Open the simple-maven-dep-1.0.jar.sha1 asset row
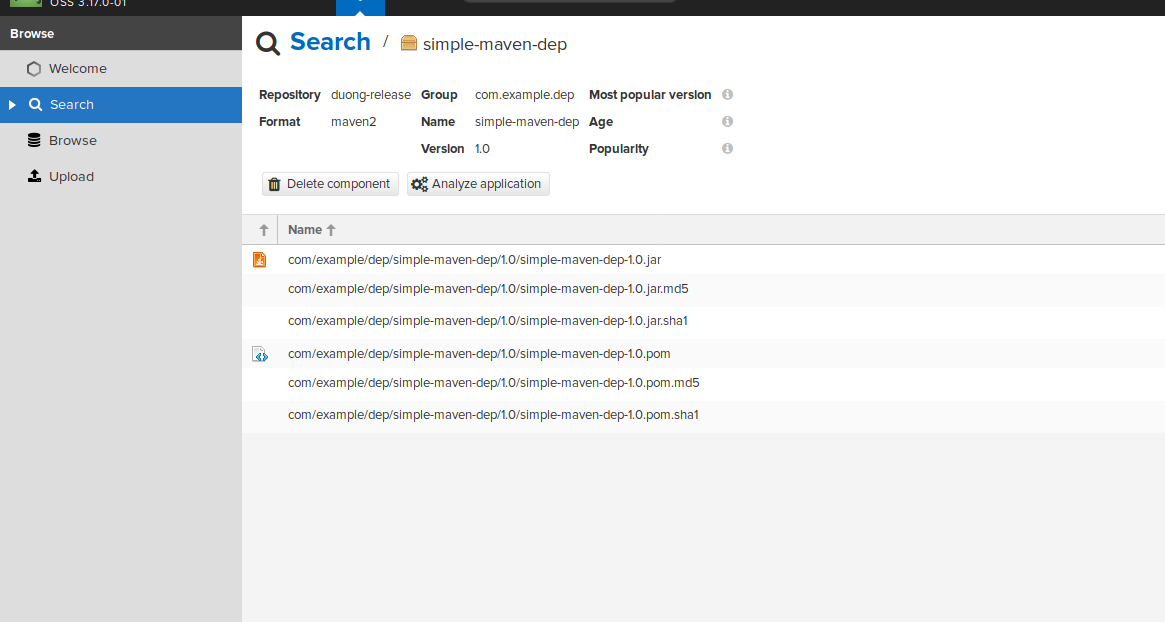The image size is (1165, 622). [704, 321]
